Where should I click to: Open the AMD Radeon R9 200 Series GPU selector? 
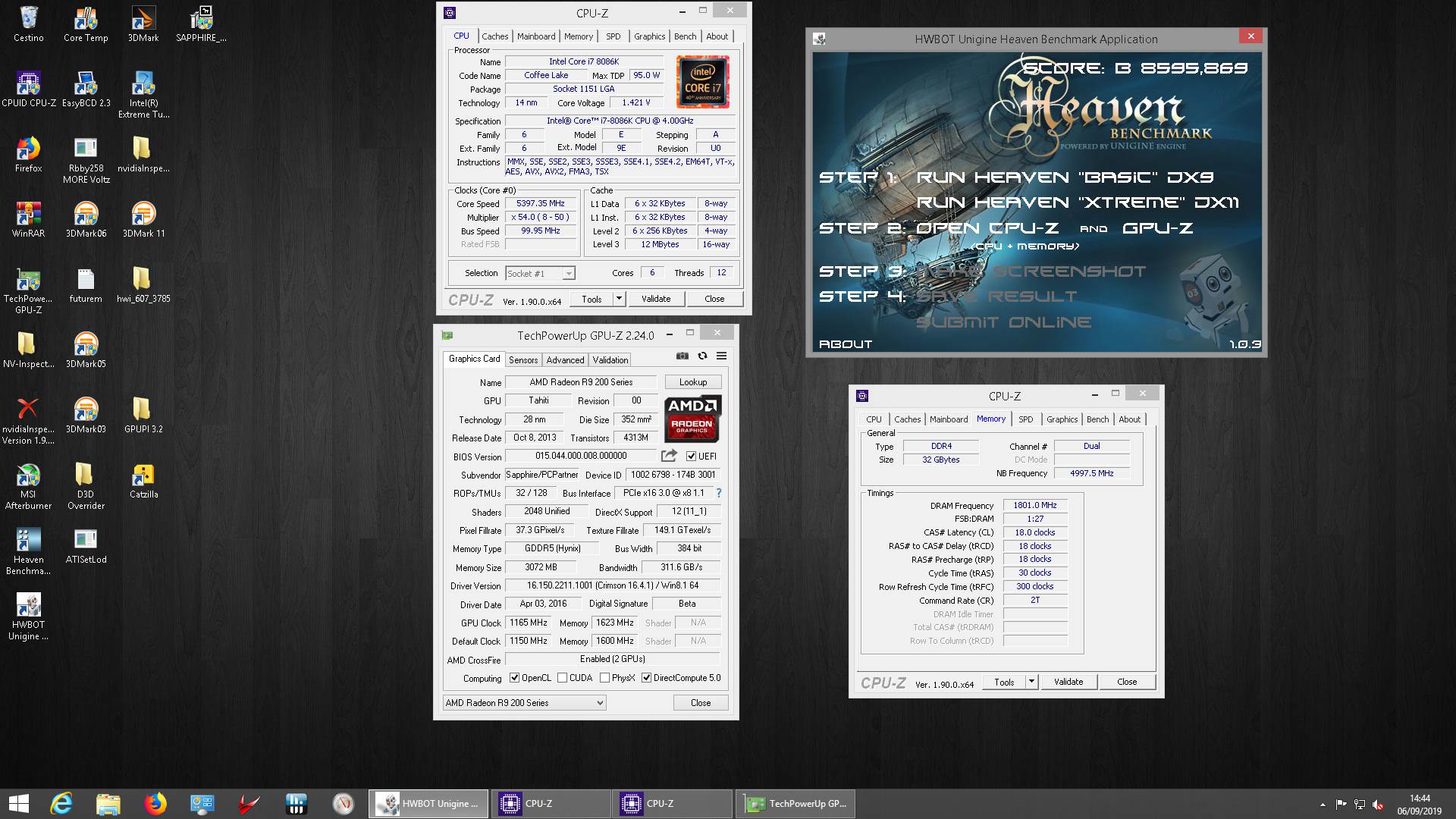point(524,703)
